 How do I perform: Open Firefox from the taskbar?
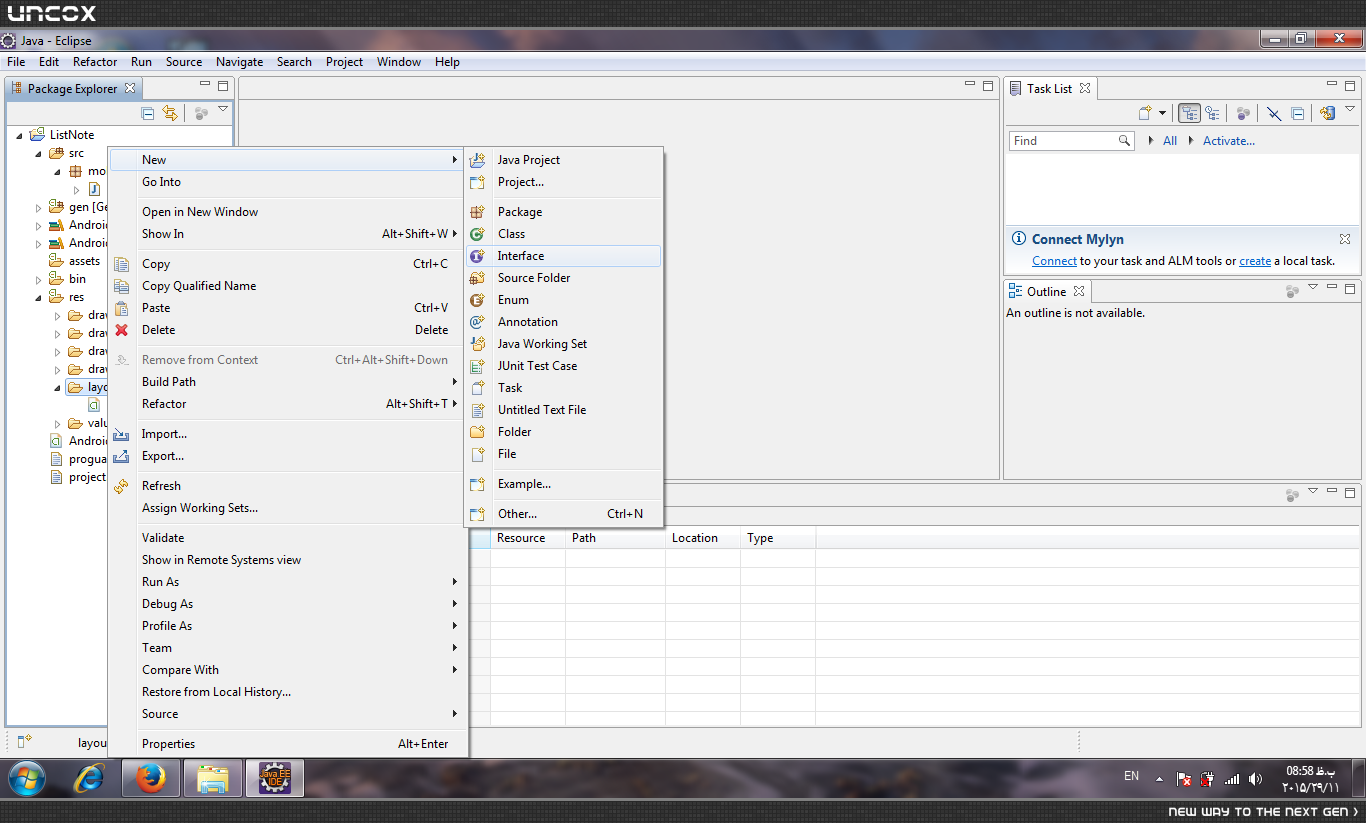pyautogui.click(x=152, y=777)
